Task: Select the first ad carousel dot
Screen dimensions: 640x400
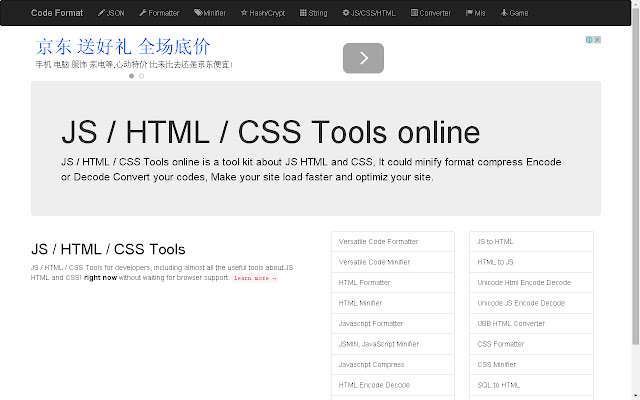Action: [131, 76]
